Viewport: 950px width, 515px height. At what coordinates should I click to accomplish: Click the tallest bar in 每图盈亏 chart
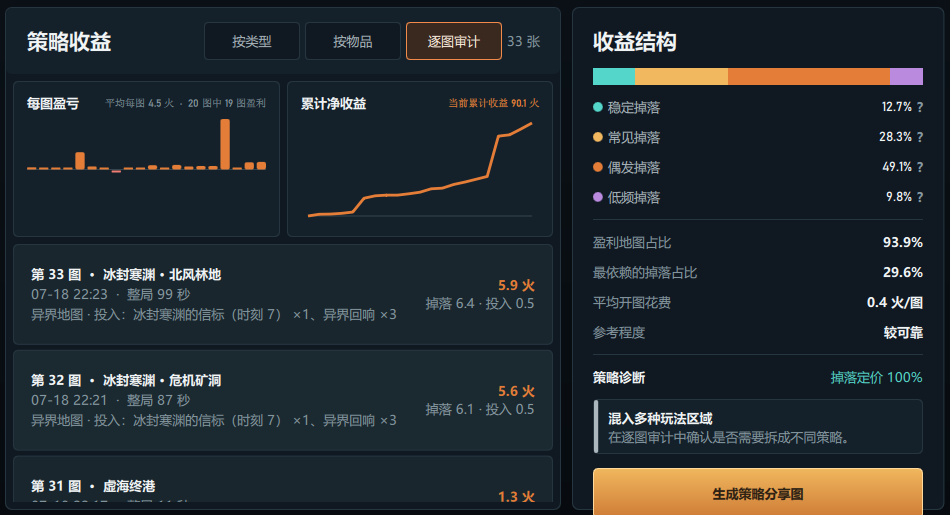pos(225,144)
